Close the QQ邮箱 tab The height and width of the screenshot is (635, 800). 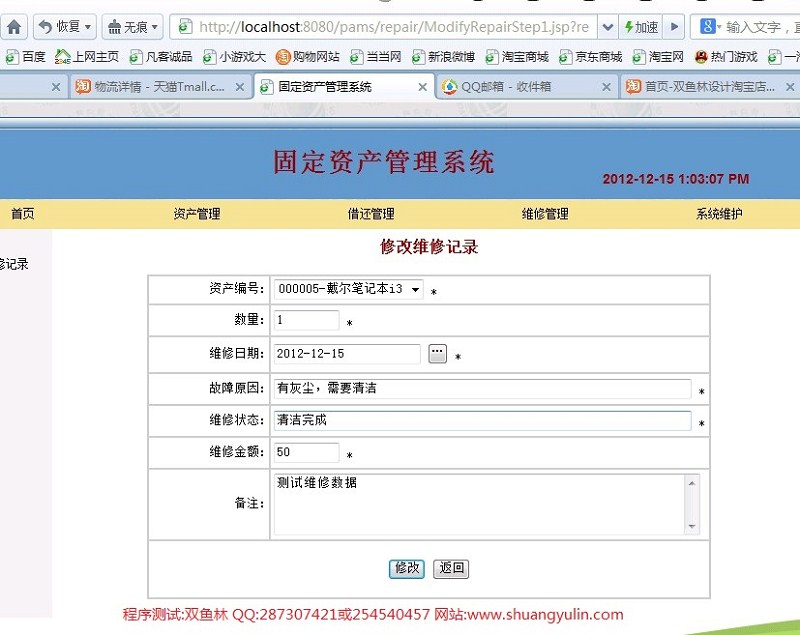tap(606, 87)
